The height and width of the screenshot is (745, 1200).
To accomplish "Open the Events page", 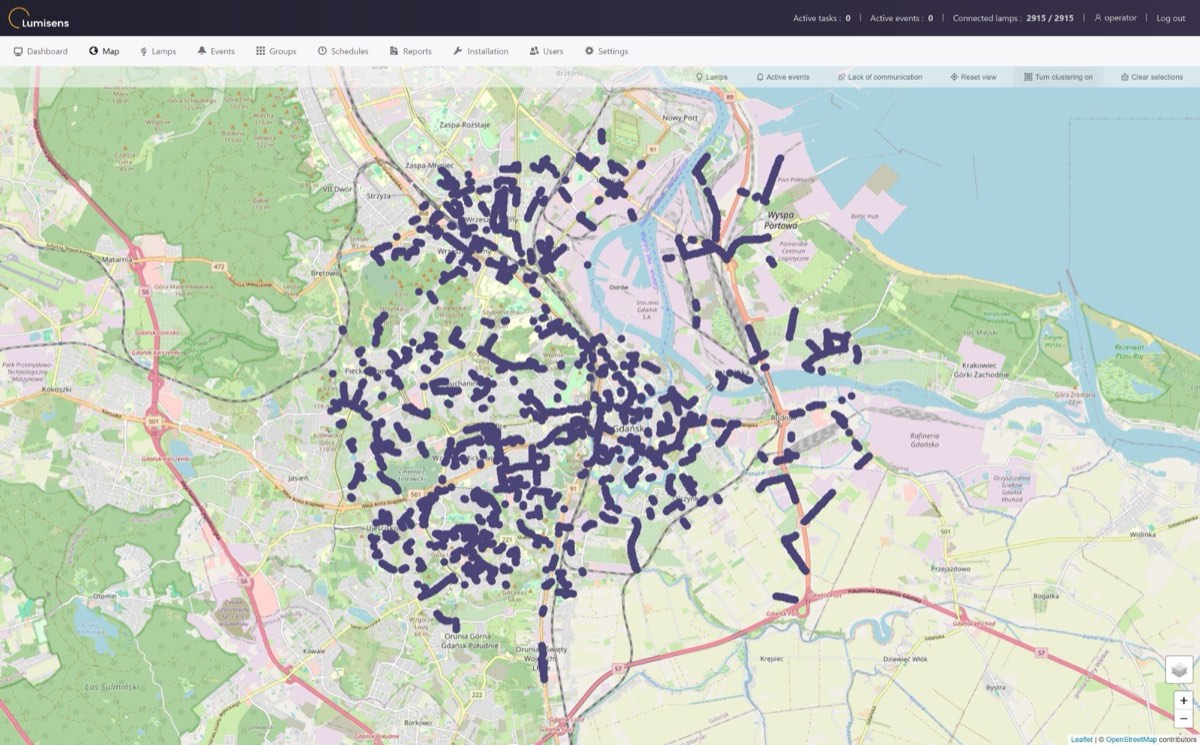I will point(216,51).
